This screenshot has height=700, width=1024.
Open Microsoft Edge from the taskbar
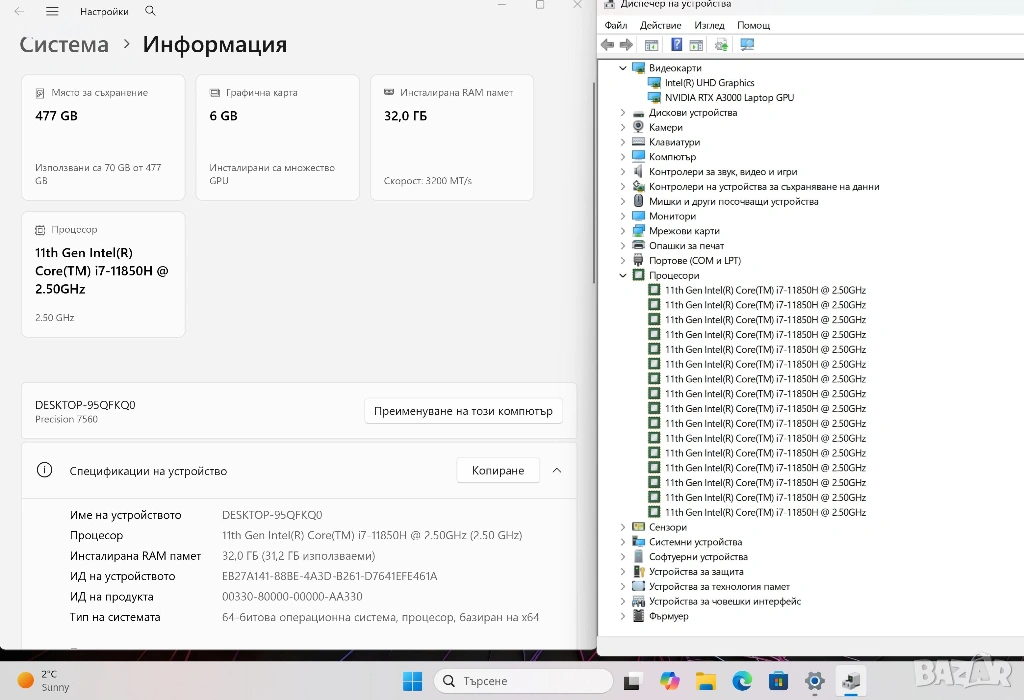point(741,681)
